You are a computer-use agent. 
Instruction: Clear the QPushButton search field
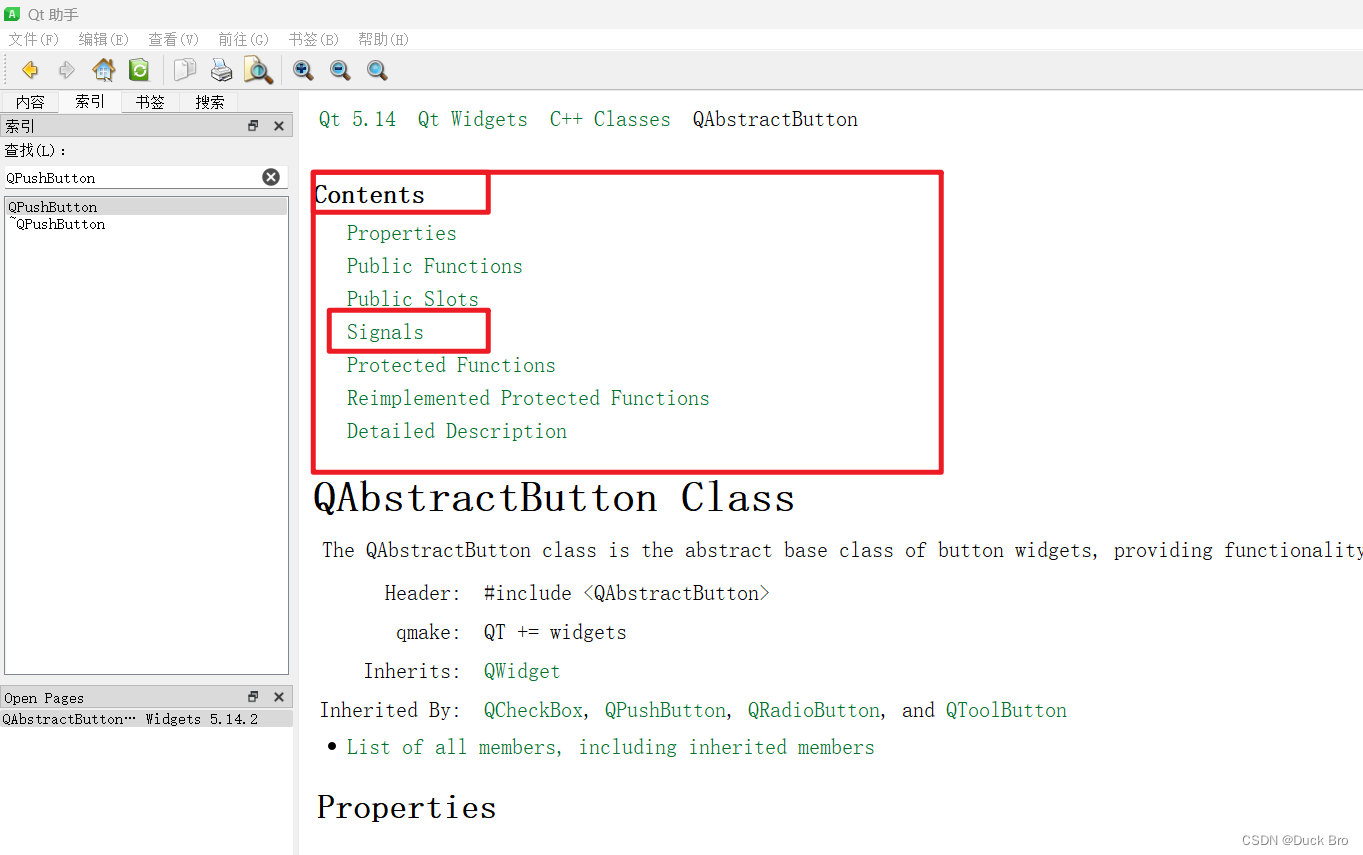(x=271, y=177)
